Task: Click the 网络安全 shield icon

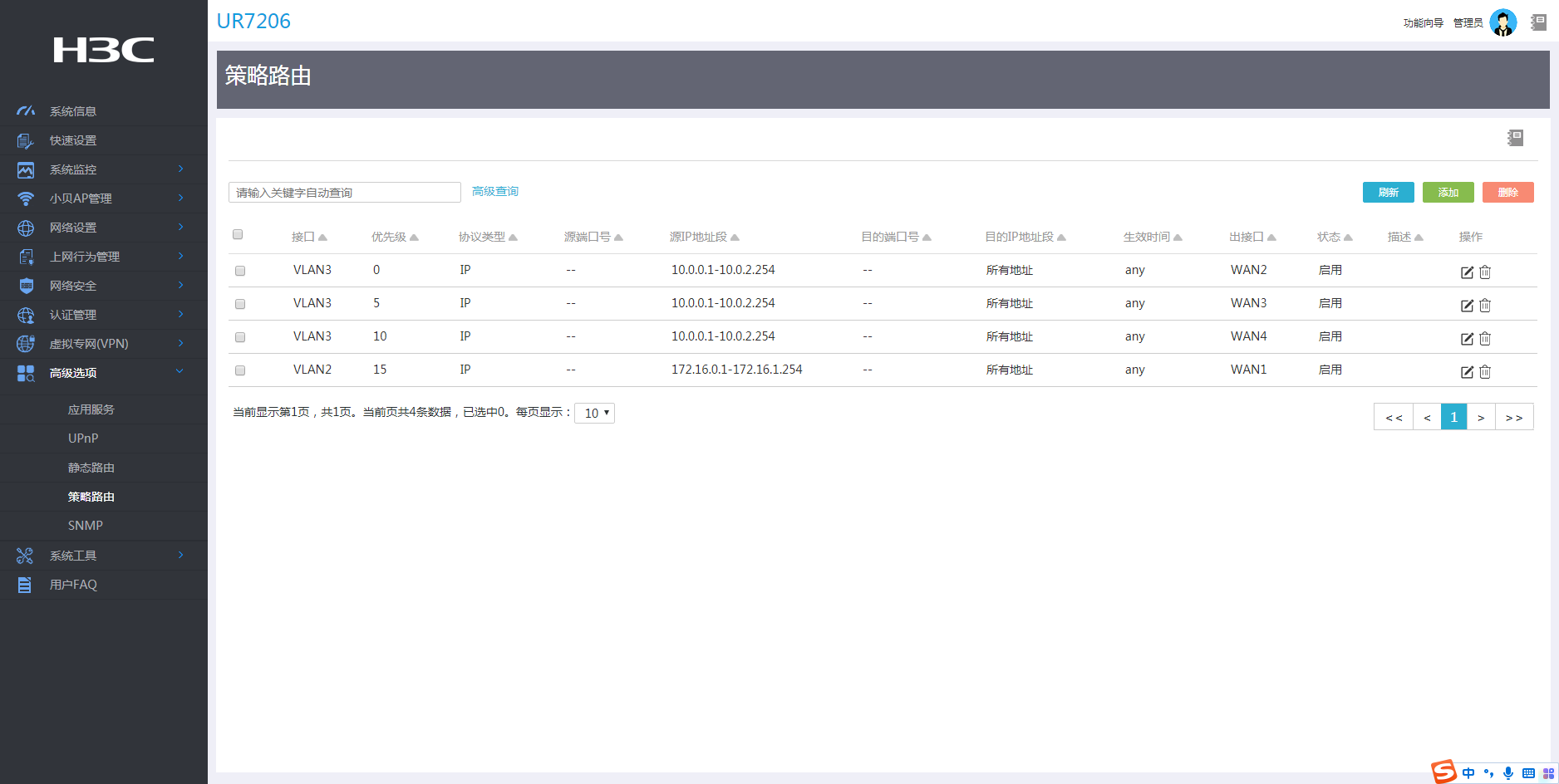Action: (26, 286)
